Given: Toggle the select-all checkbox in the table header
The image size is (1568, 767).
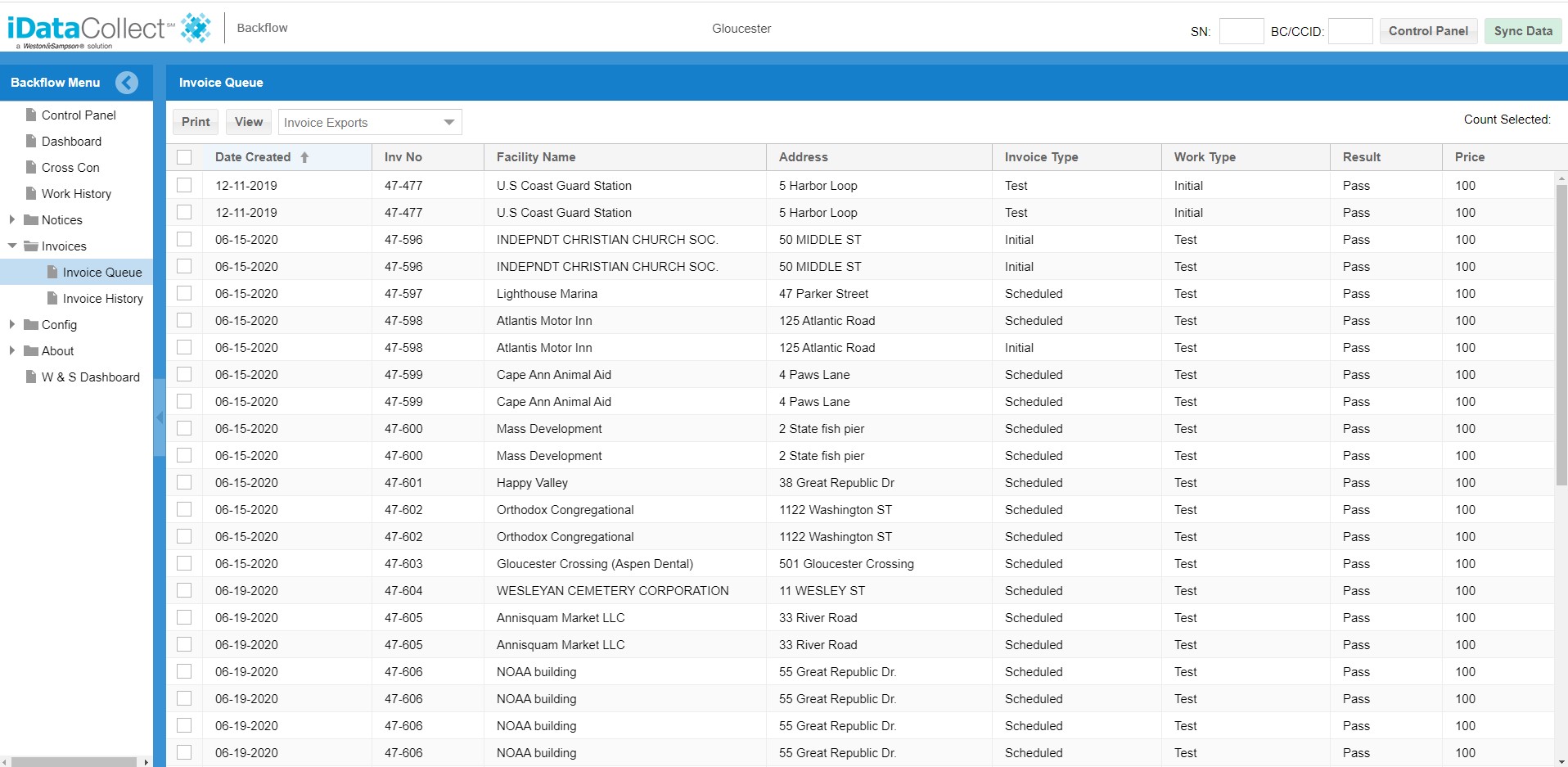Looking at the screenshot, I should [x=184, y=157].
